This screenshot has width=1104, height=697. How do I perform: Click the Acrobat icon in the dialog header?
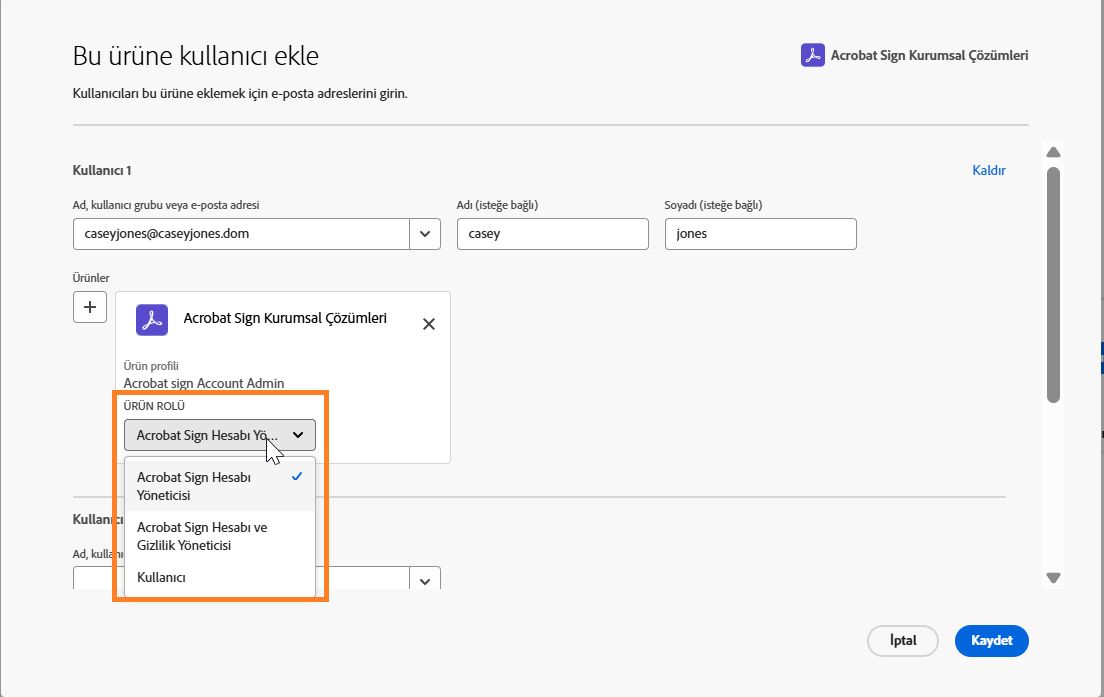tap(812, 55)
